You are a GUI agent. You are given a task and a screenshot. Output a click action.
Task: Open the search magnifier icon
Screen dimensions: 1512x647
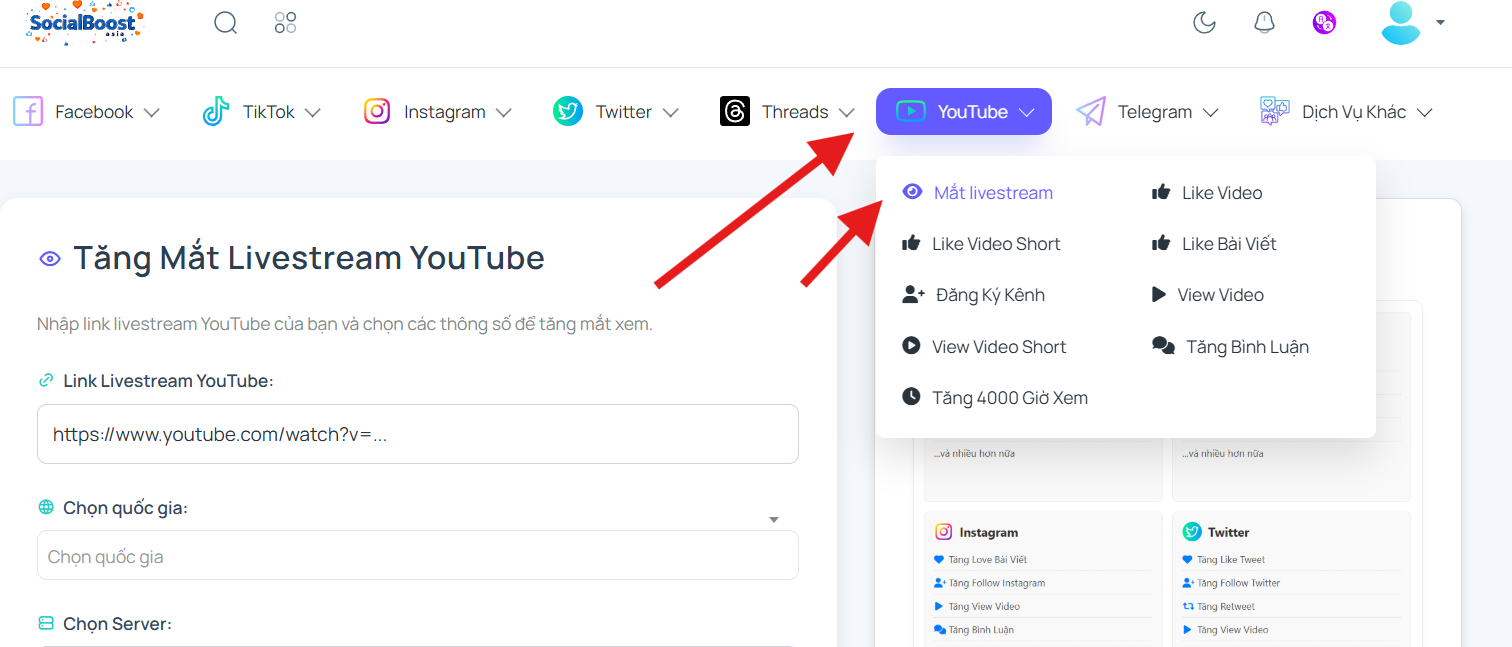[x=226, y=22]
